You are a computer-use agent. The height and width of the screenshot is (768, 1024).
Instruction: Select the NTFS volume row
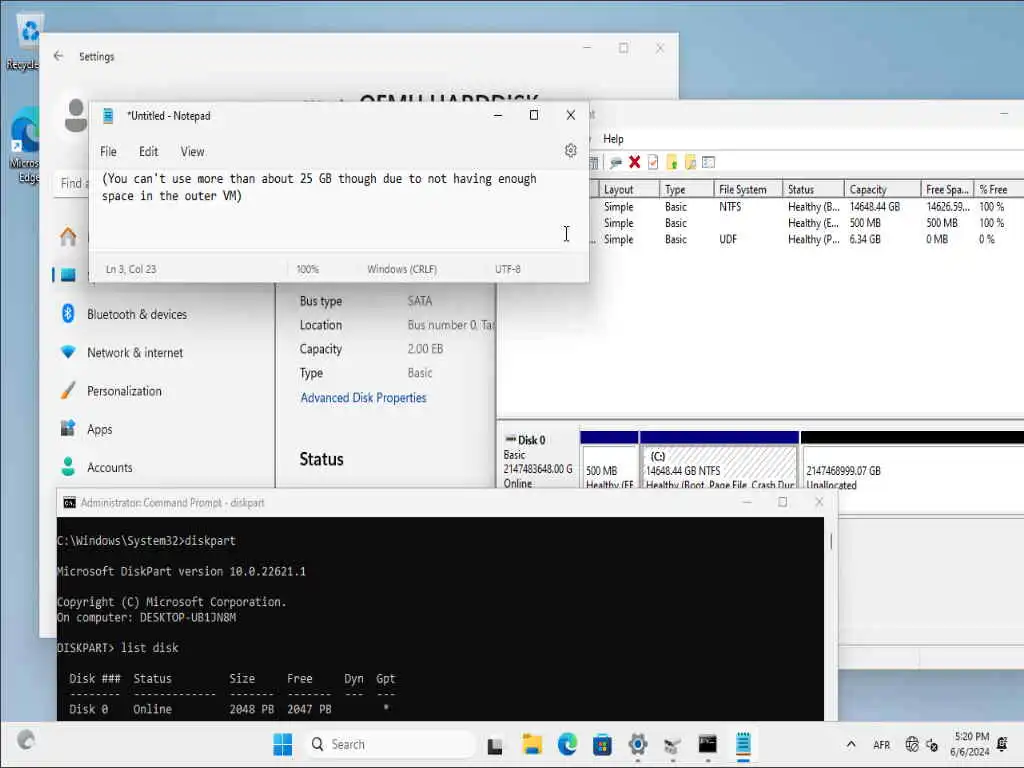pyautogui.click(x=807, y=206)
